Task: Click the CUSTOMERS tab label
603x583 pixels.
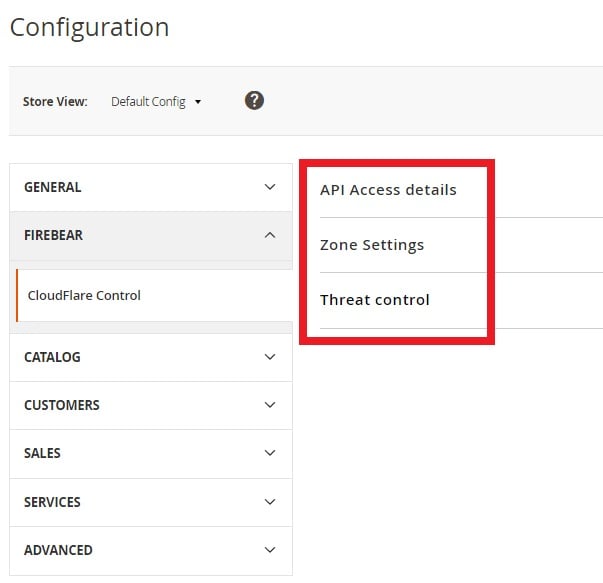Action: (x=62, y=405)
